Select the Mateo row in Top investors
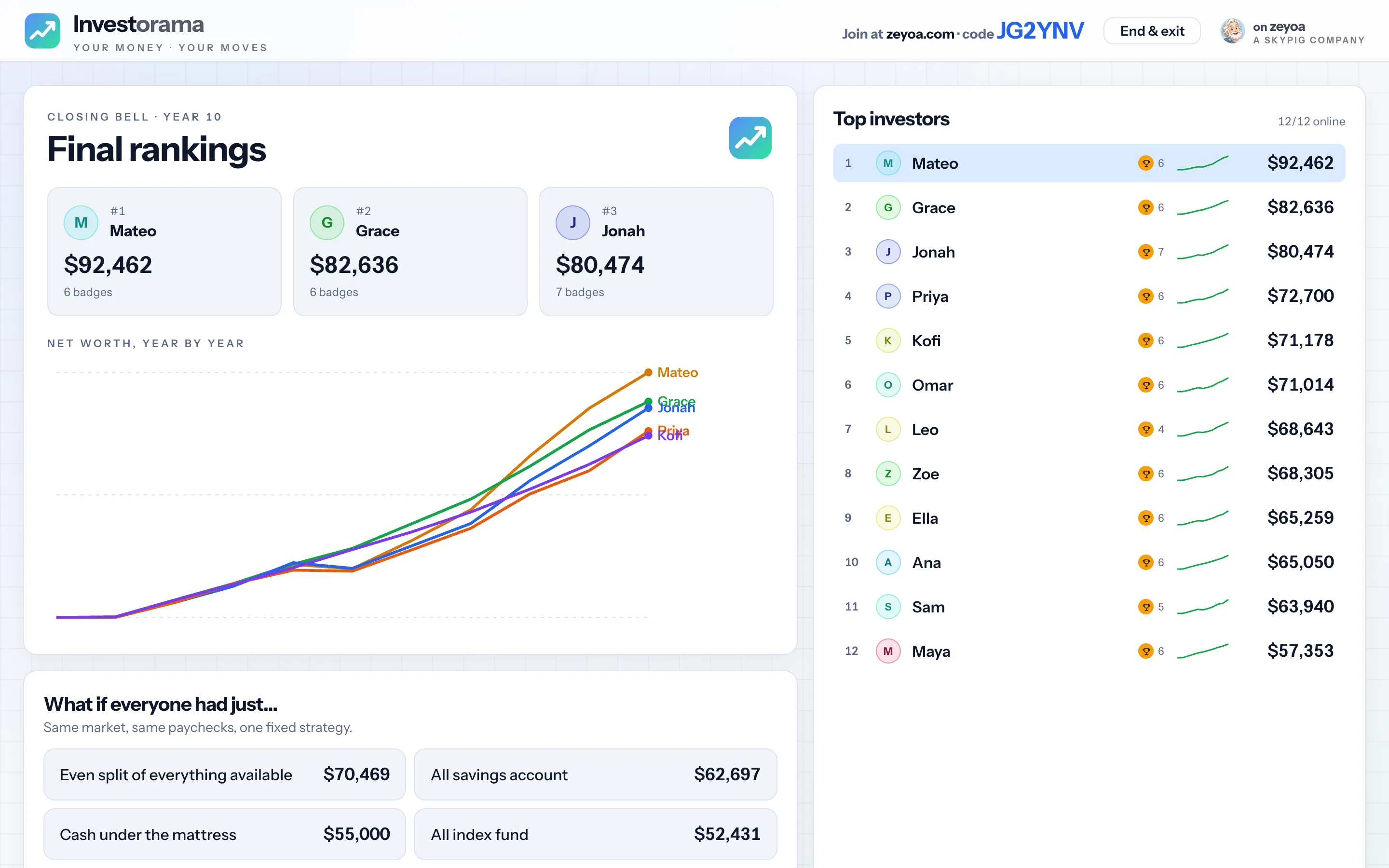The height and width of the screenshot is (868, 1389). coord(1089,163)
